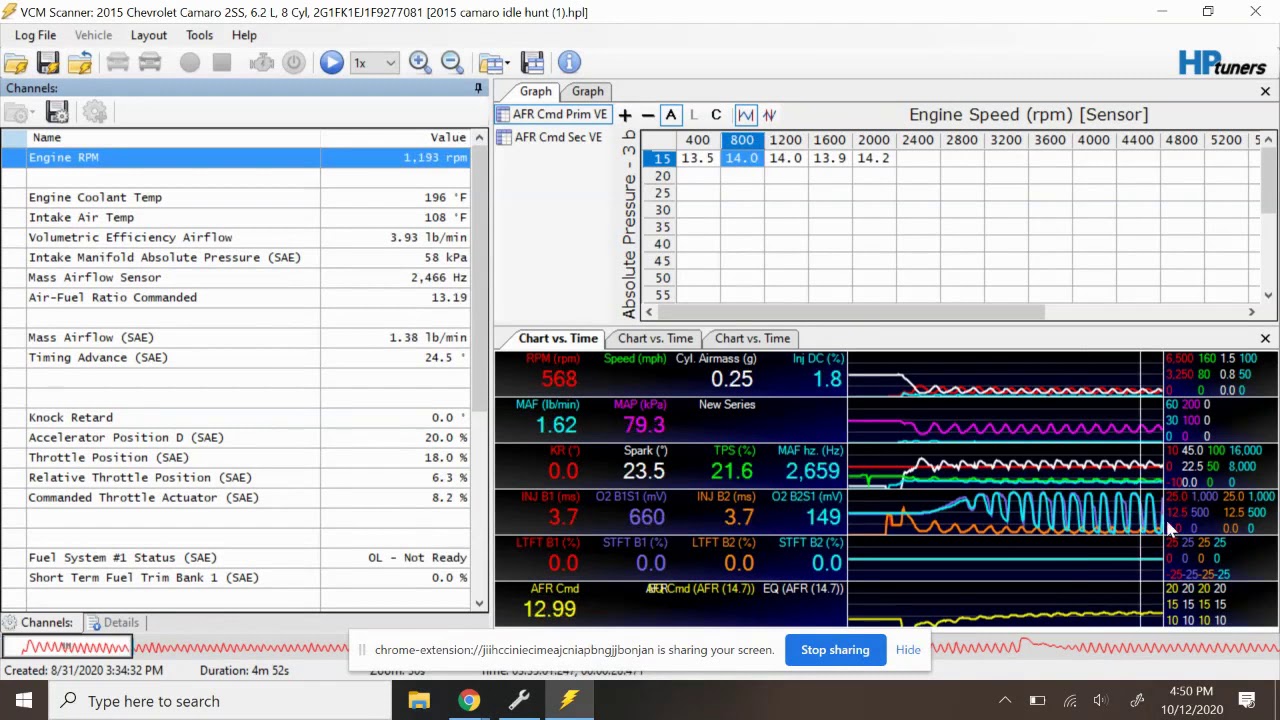The height and width of the screenshot is (720, 1280).
Task: Click the gray stop square button
Action: [x=222, y=63]
